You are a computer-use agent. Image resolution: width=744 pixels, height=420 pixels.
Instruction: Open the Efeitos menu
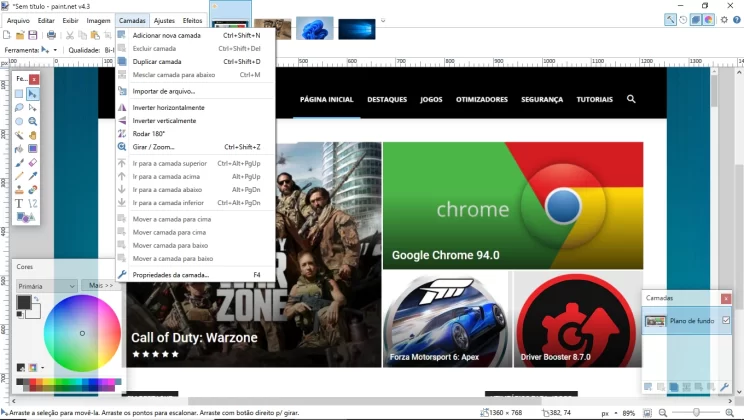192,20
